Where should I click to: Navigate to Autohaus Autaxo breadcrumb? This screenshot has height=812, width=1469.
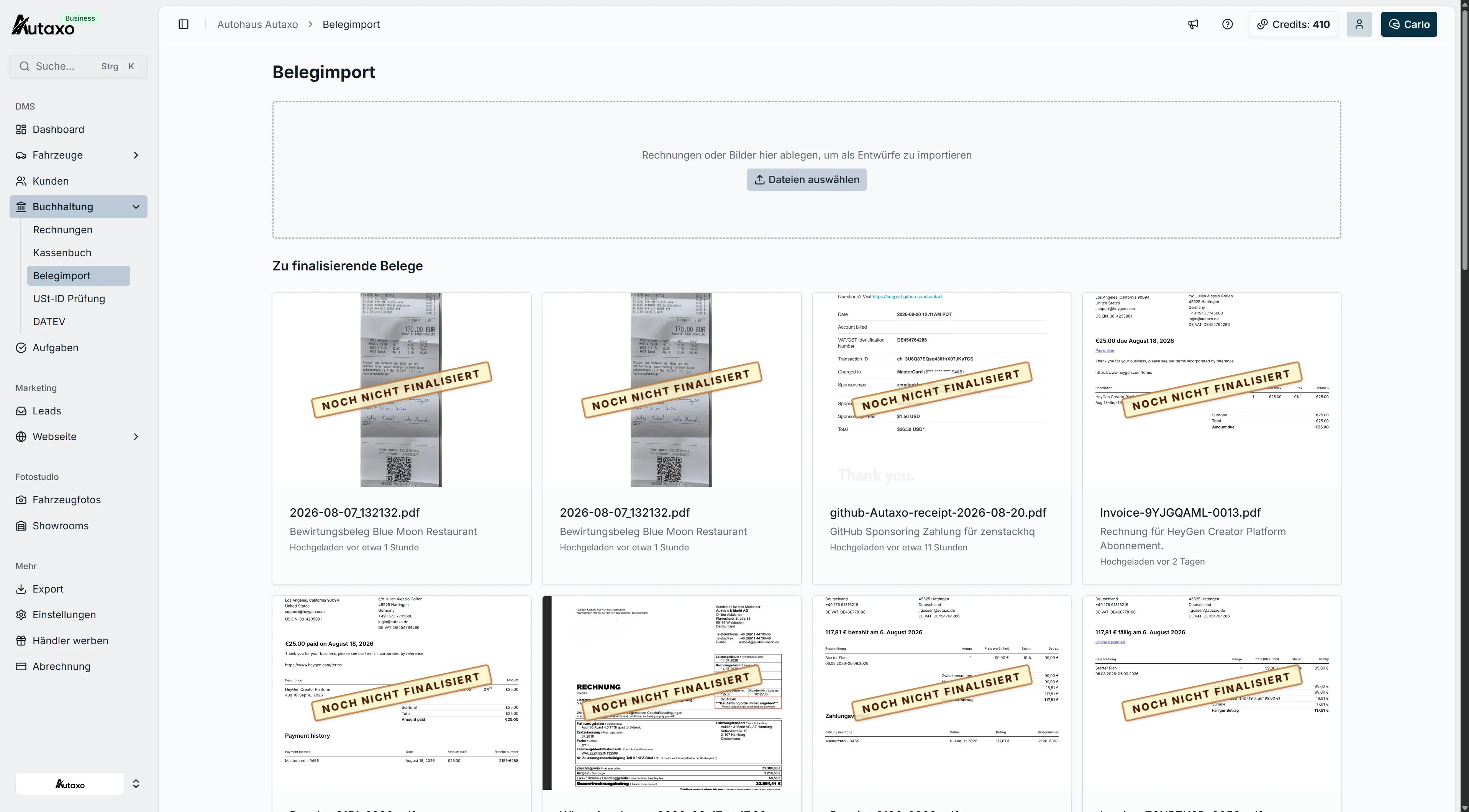pyautogui.click(x=258, y=25)
